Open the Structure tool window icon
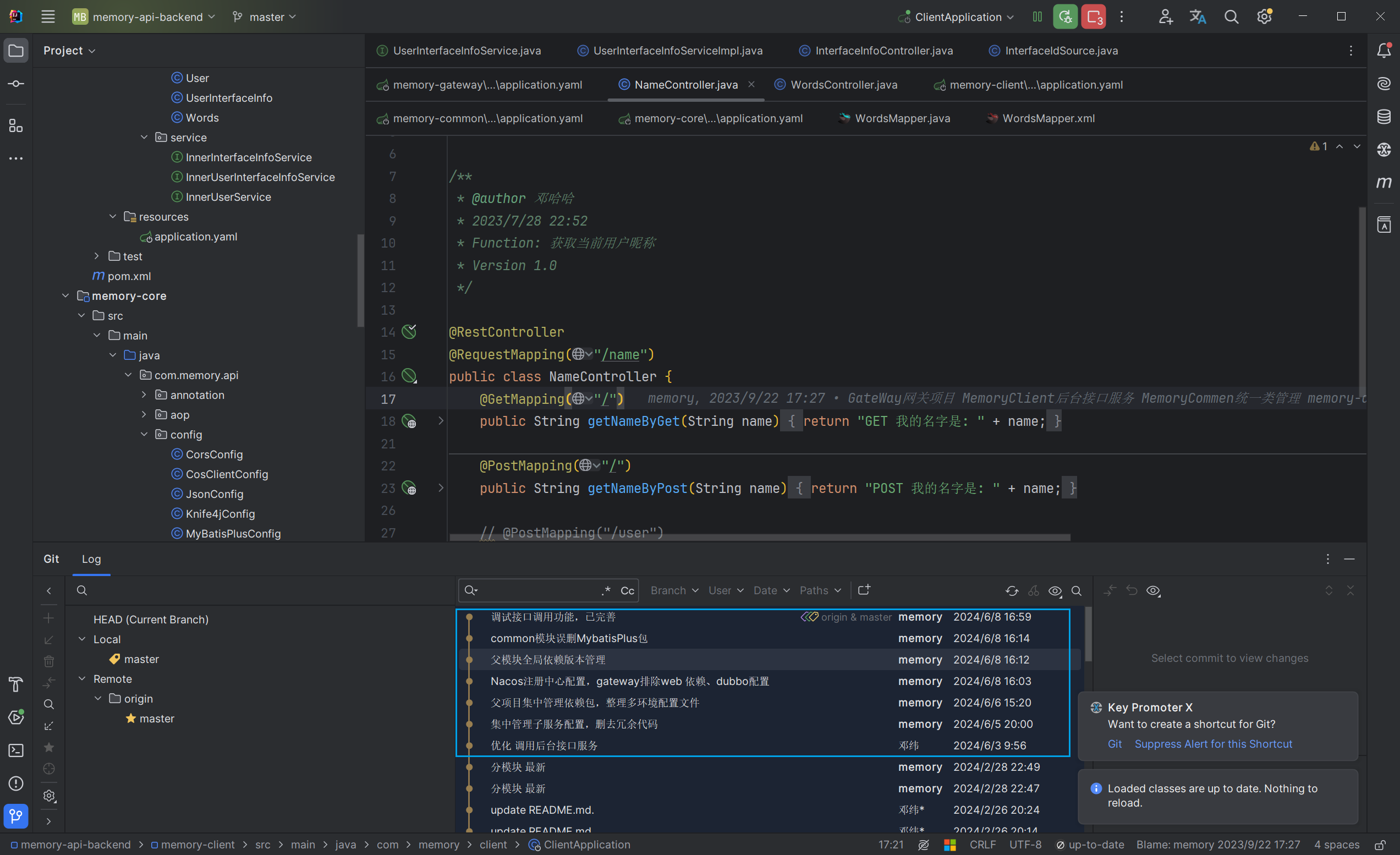The image size is (1400, 855). click(16, 125)
